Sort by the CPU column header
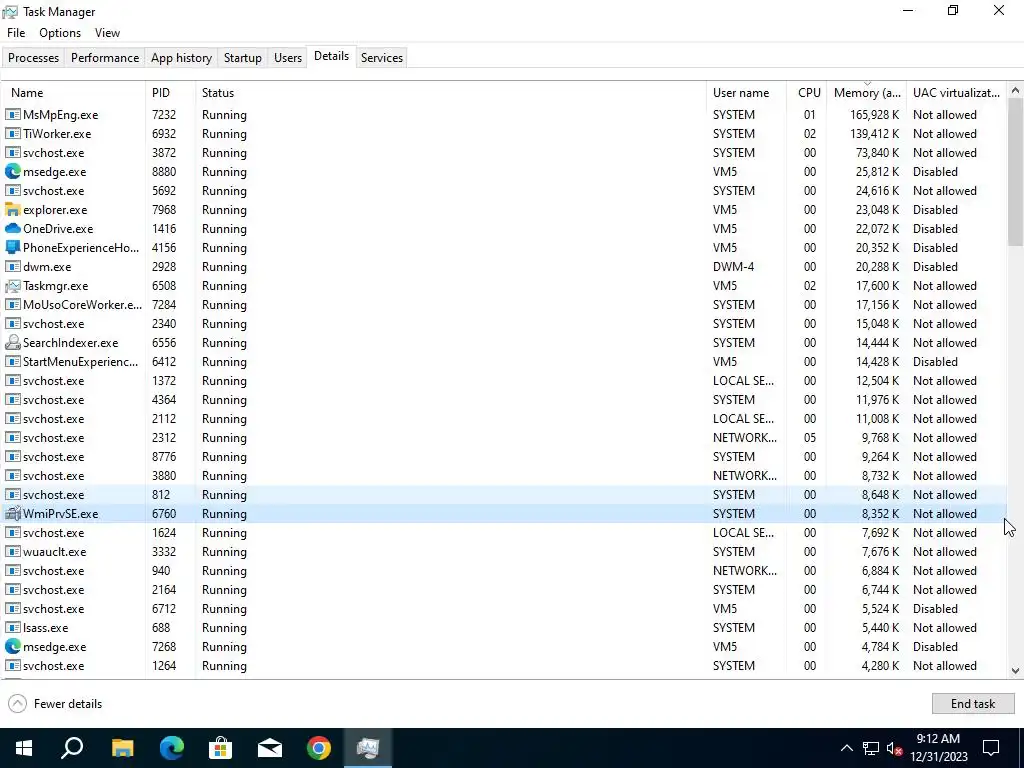The width and height of the screenshot is (1024, 768). coord(807,93)
